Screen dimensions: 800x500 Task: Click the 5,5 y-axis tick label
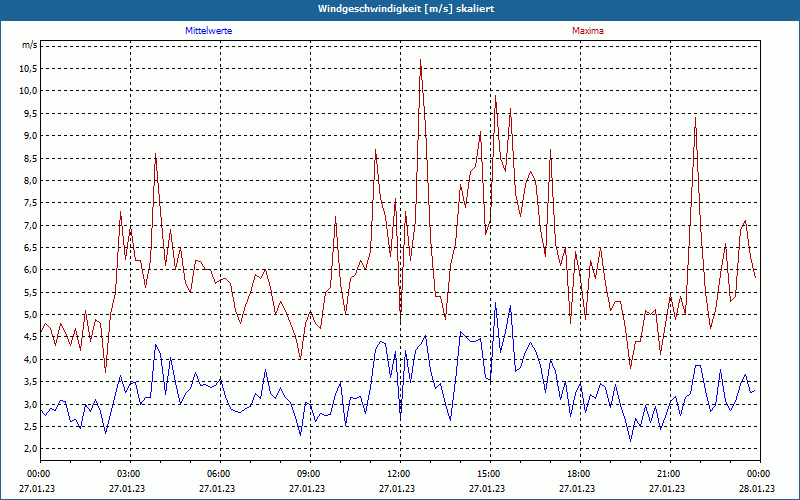point(30,292)
